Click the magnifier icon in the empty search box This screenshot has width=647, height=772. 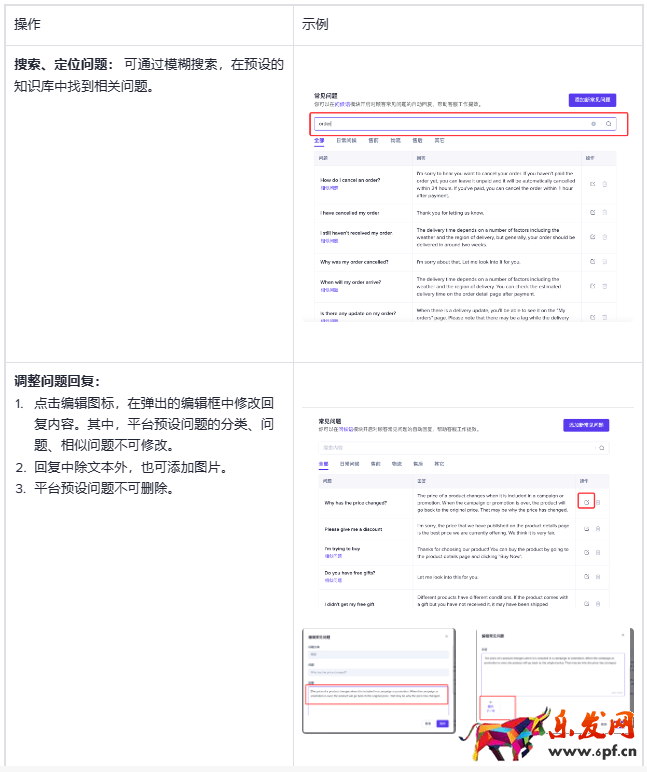tap(602, 448)
